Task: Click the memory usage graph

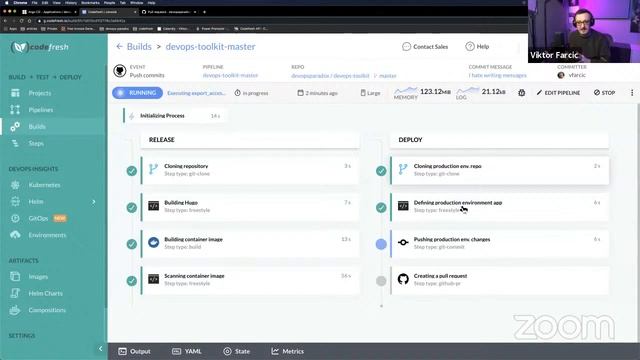Action: coord(406,91)
